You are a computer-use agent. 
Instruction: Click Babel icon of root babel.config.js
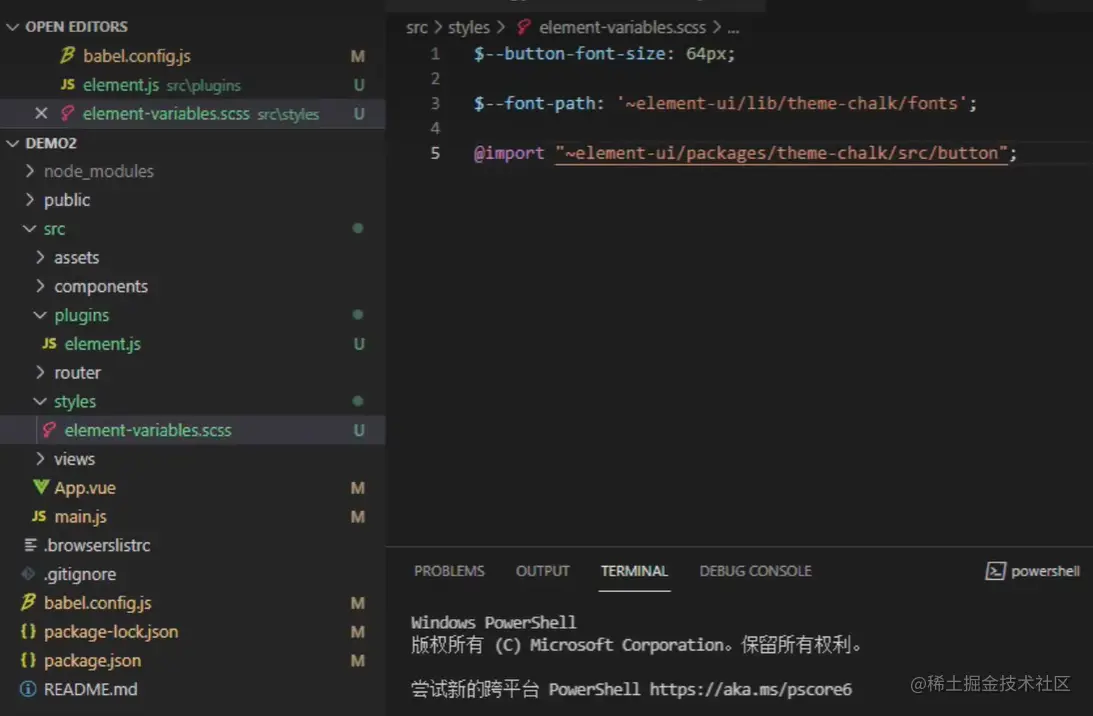[29, 602]
